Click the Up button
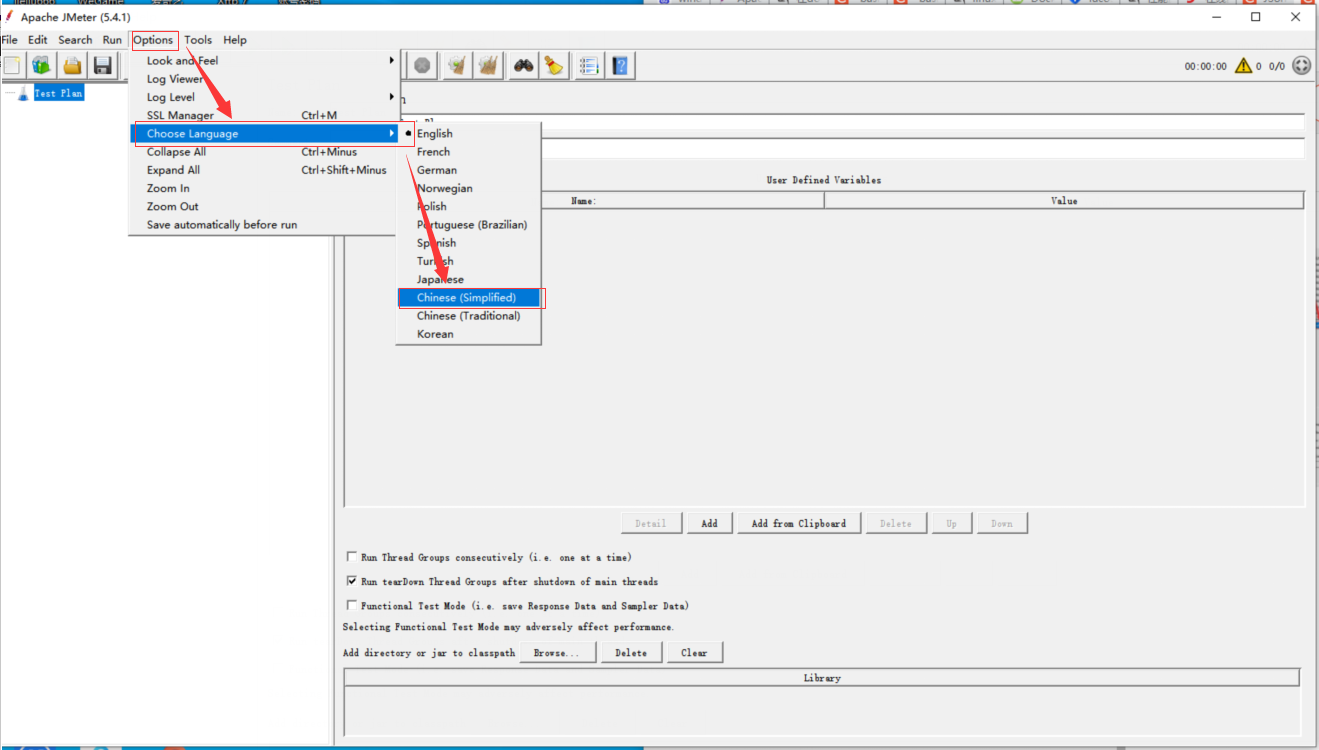1319x750 pixels. [951, 523]
